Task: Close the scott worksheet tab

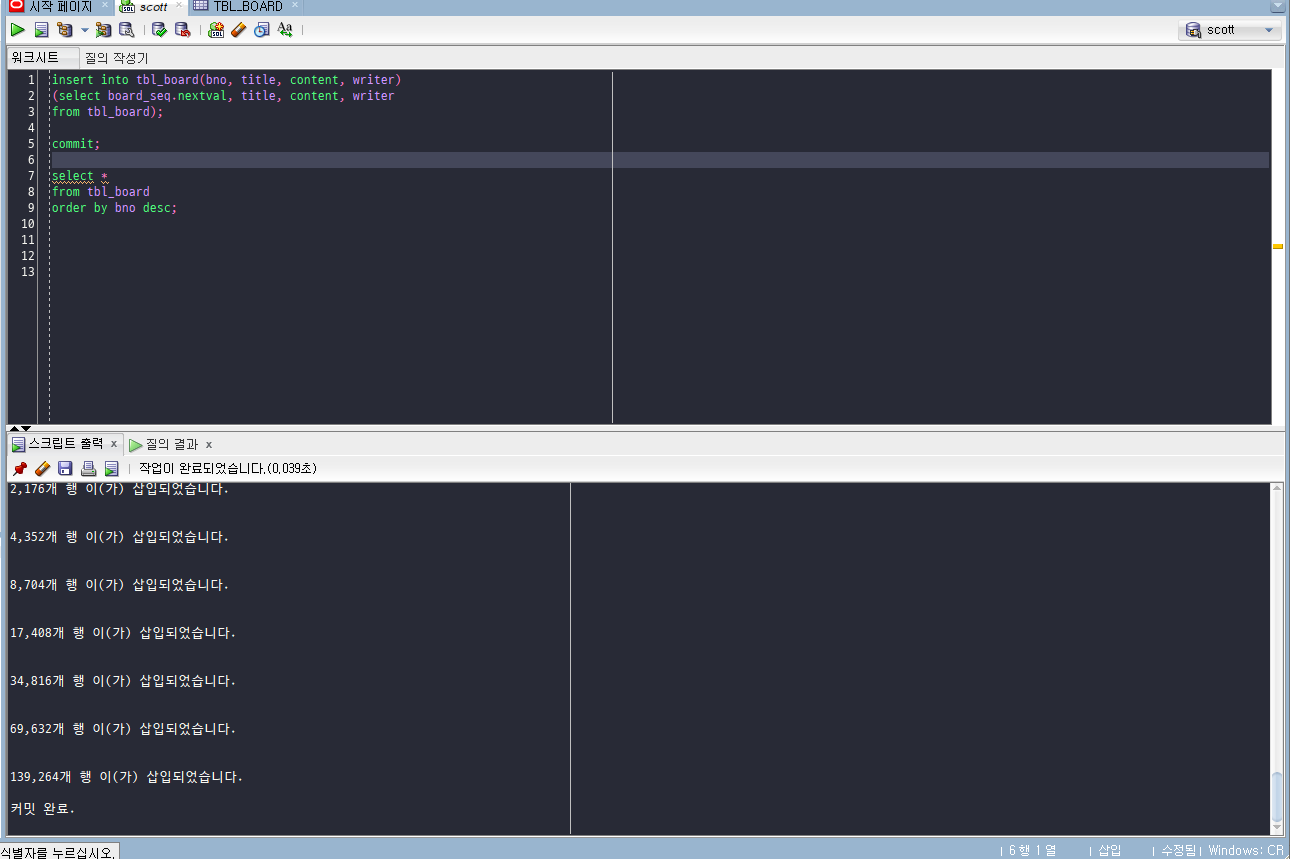Action: coord(181,5)
